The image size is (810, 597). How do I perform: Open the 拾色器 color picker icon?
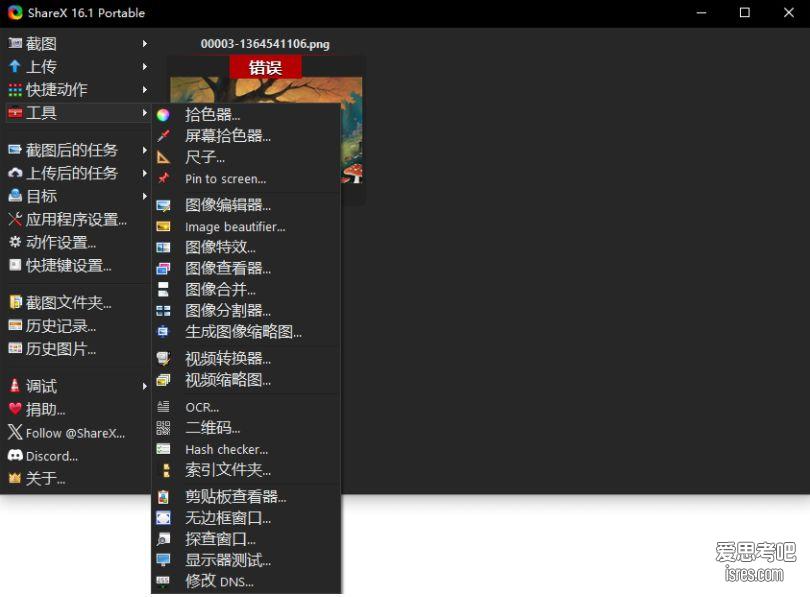(x=163, y=115)
